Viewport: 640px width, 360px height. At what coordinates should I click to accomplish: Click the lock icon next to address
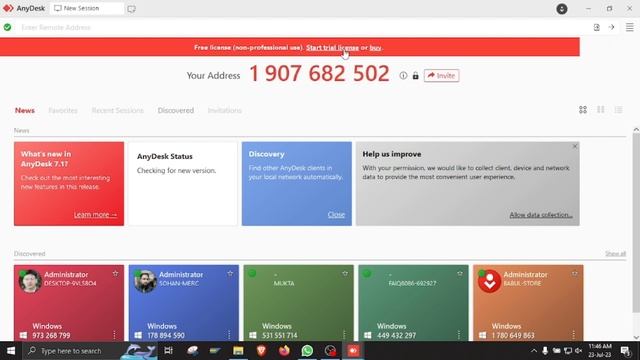416,76
